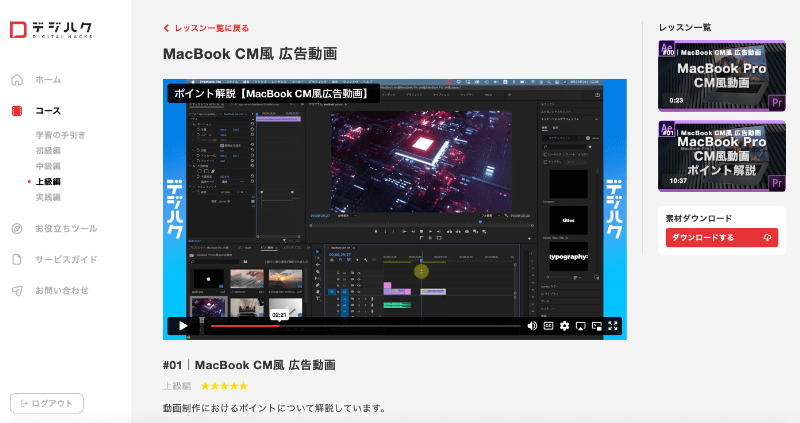Click the お問い合わせ paper plane icon
This screenshot has height=423, width=800.
tap(17, 290)
